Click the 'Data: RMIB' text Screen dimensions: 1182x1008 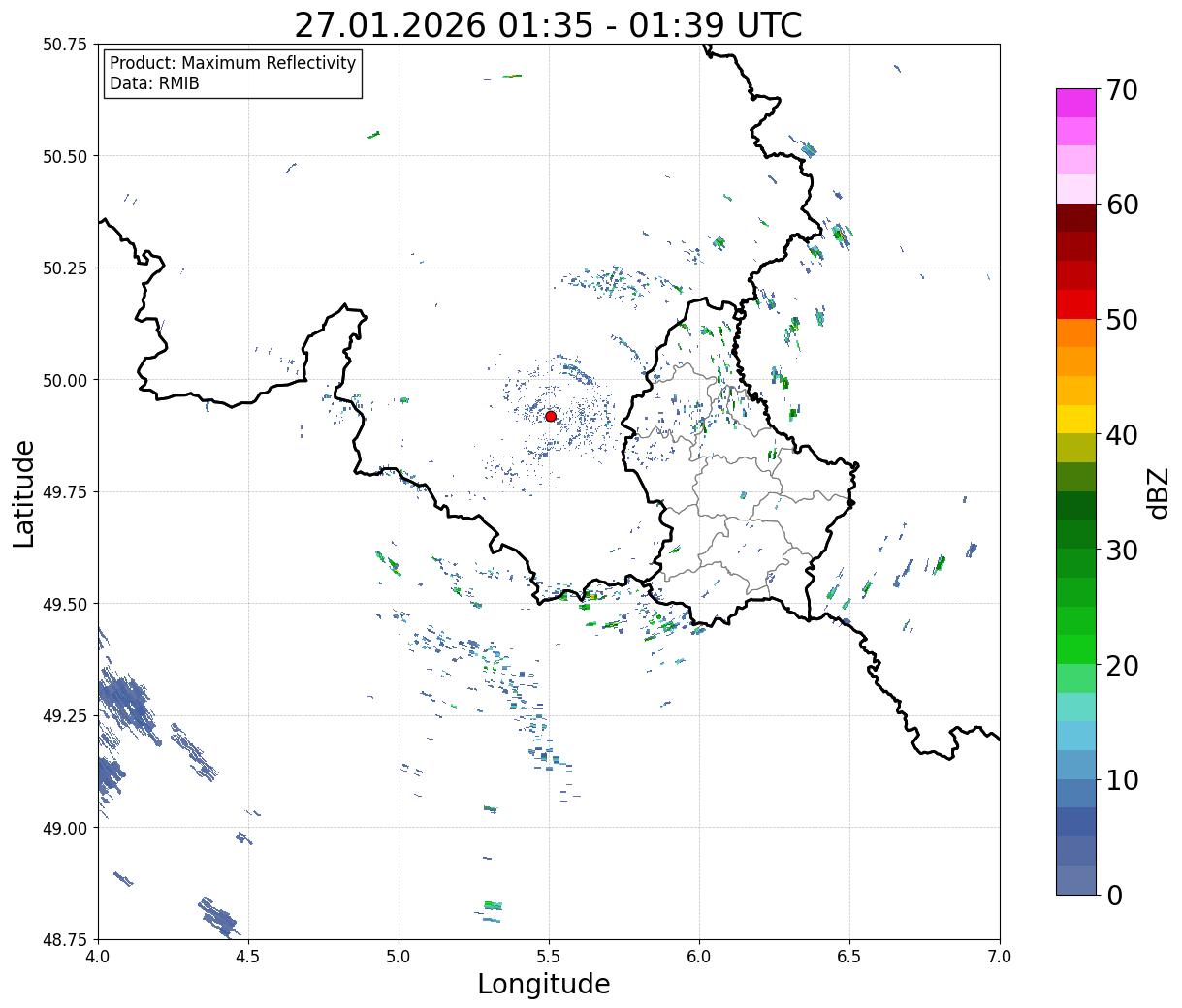point(154,83)
